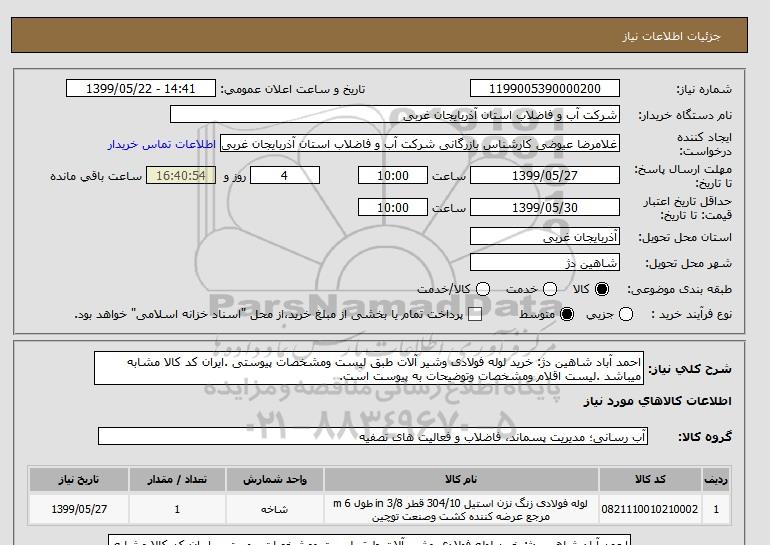This screenshot has width=770, height=545.
Task: Click the unit cell شاخه
Action: (275, 509)
